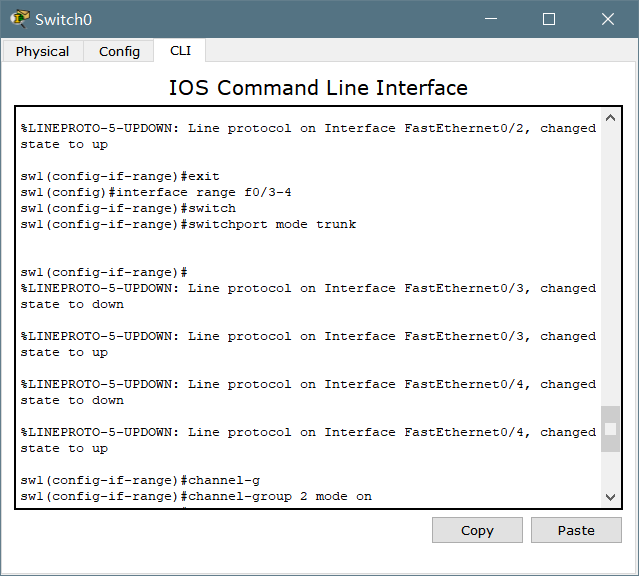The width and height of the screenshot is (639, 576).
Task: Open the Config tab
Action: pos(119,52)
